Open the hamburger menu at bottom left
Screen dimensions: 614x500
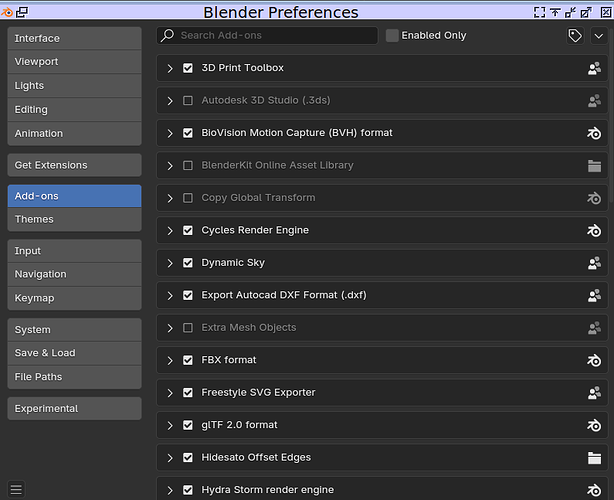pos(16,489)
